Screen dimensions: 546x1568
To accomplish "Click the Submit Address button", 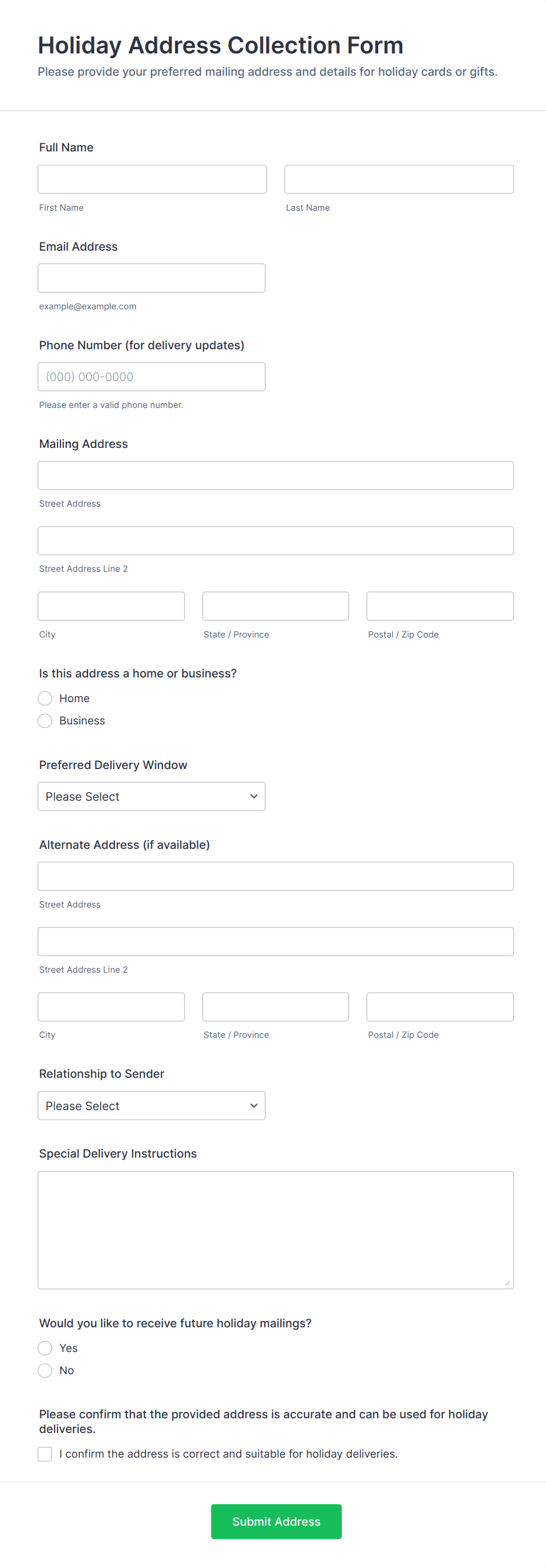I will [x=276, y=1521].
